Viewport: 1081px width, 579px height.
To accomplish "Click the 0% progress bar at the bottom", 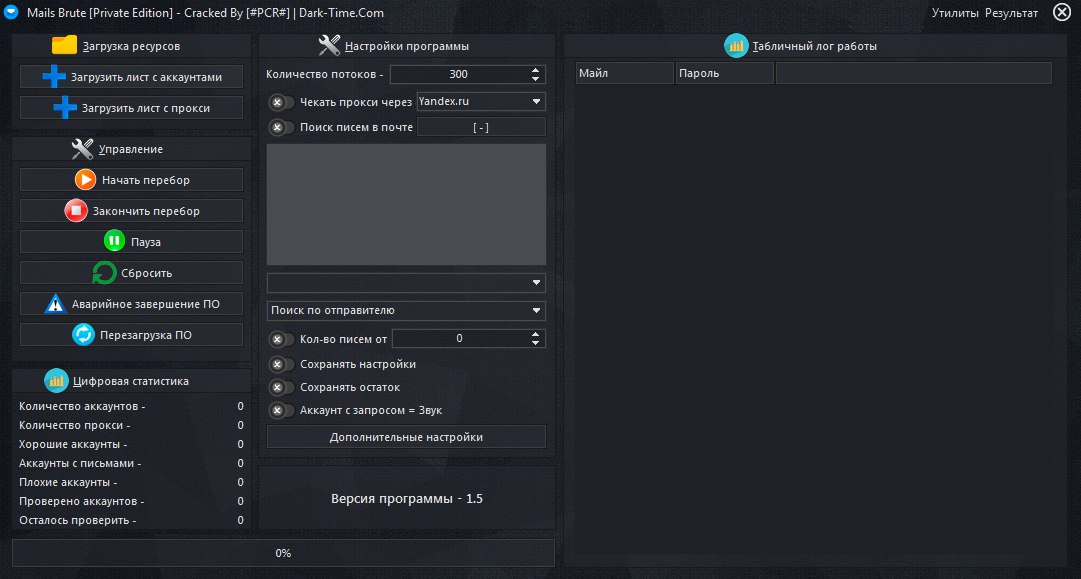I will tap(283, 553).
